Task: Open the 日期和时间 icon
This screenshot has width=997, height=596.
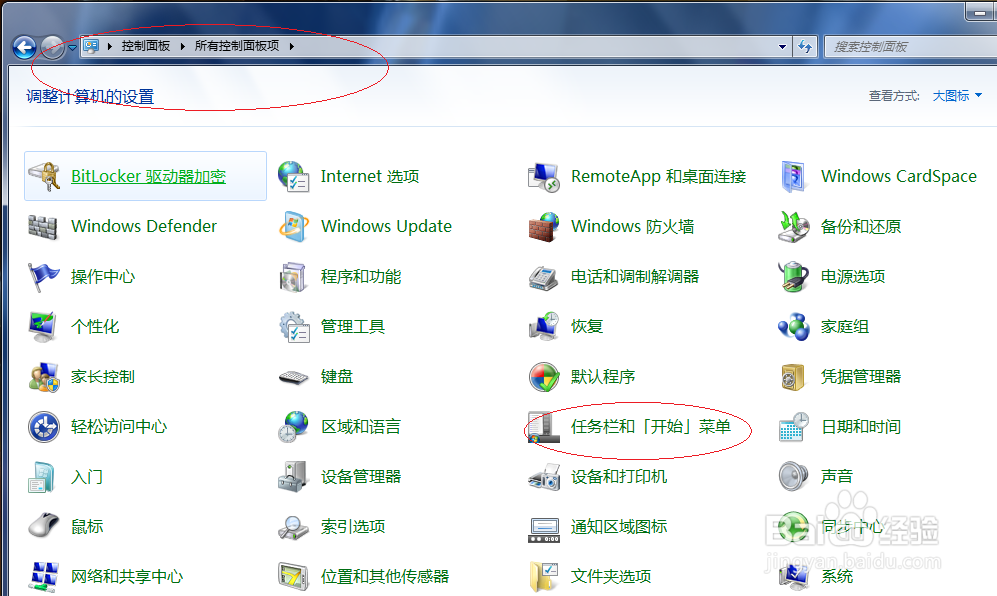Action: [x=794, y=427]
